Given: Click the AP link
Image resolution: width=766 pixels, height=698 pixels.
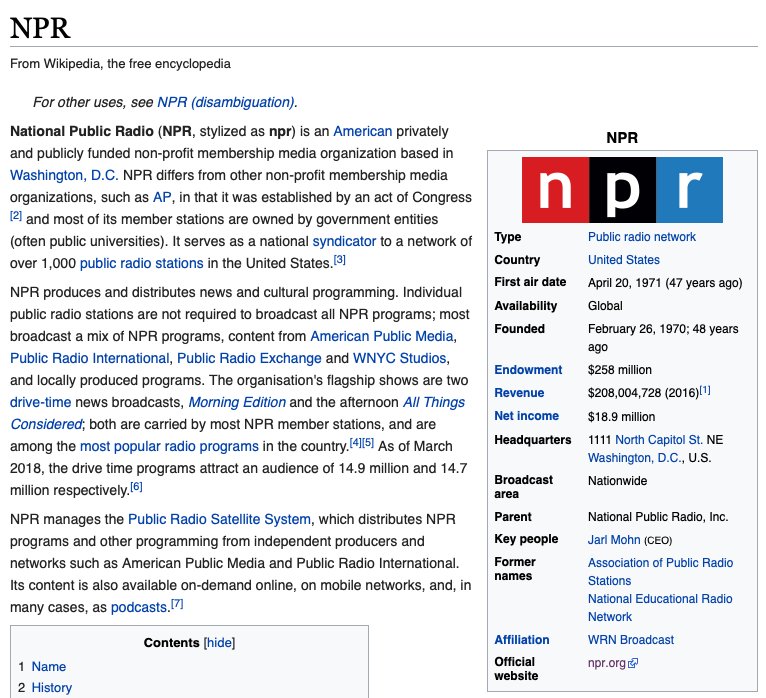Looking at the screenshot, I should 162,197.
